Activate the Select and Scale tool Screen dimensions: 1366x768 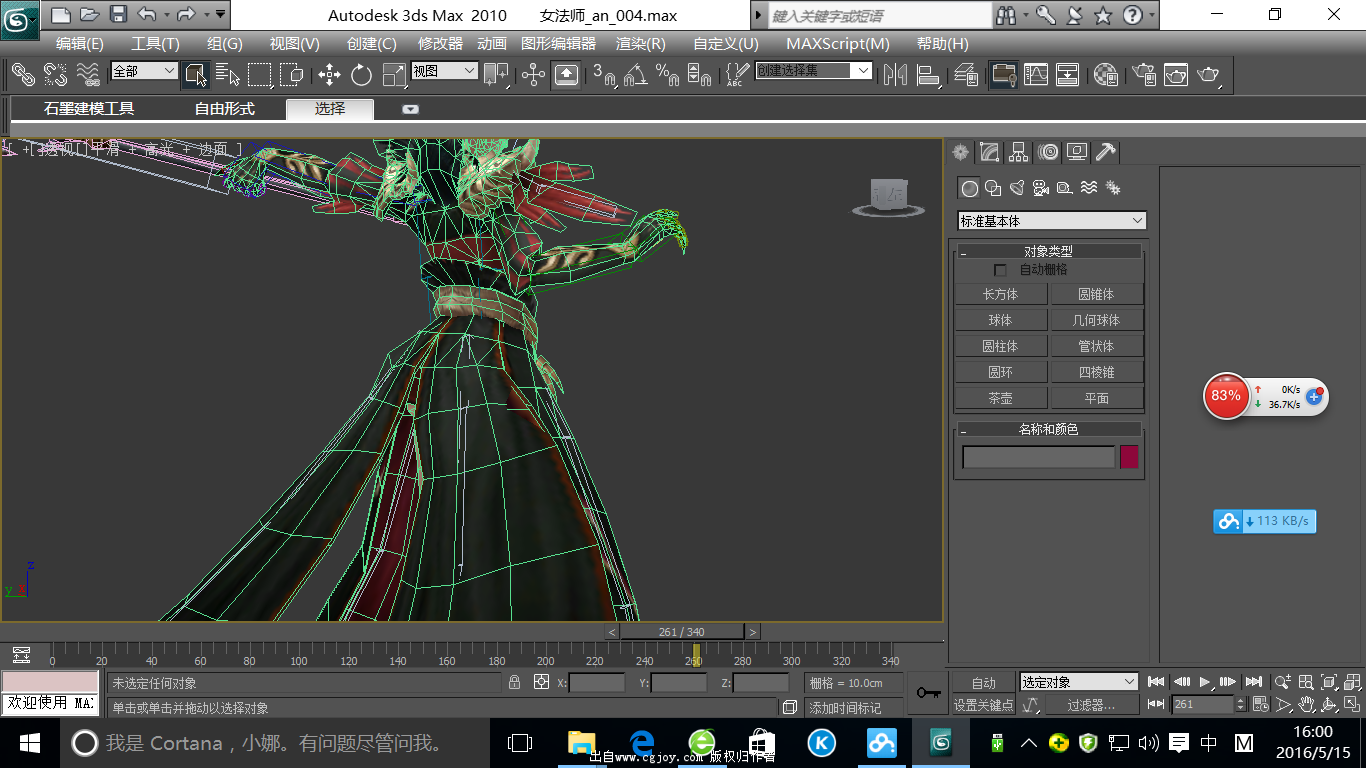395,74
